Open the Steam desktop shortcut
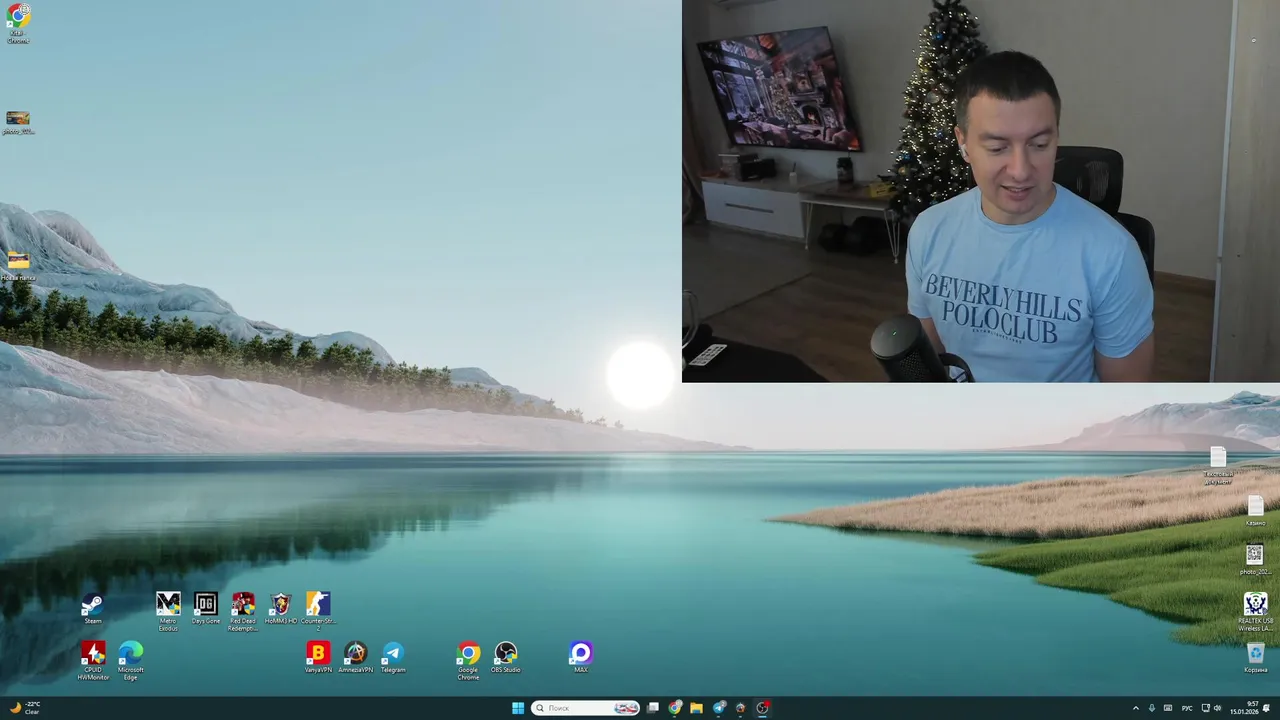The width and height of the screenshot is (1280, 720). (x=92, y=608)
